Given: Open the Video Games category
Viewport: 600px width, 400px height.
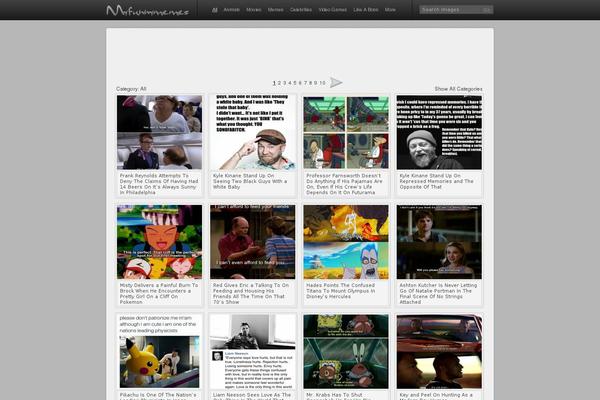Looking at the screenshot, I should coord(333,10).
